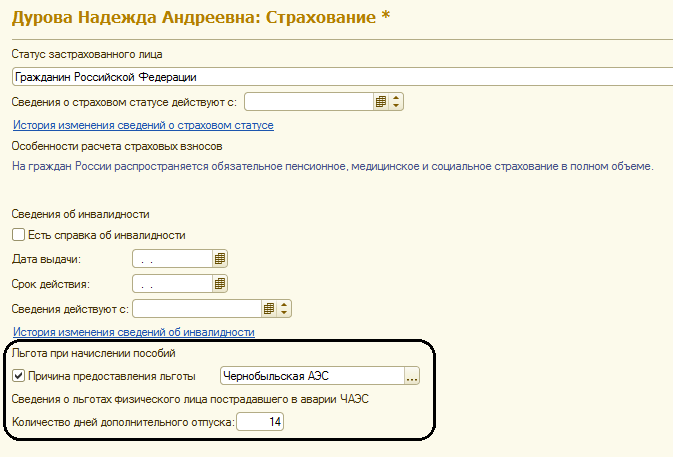The image size is (673, 457).
Task: Click the blue text about граждан России insurance
Action: click(333, 166)
